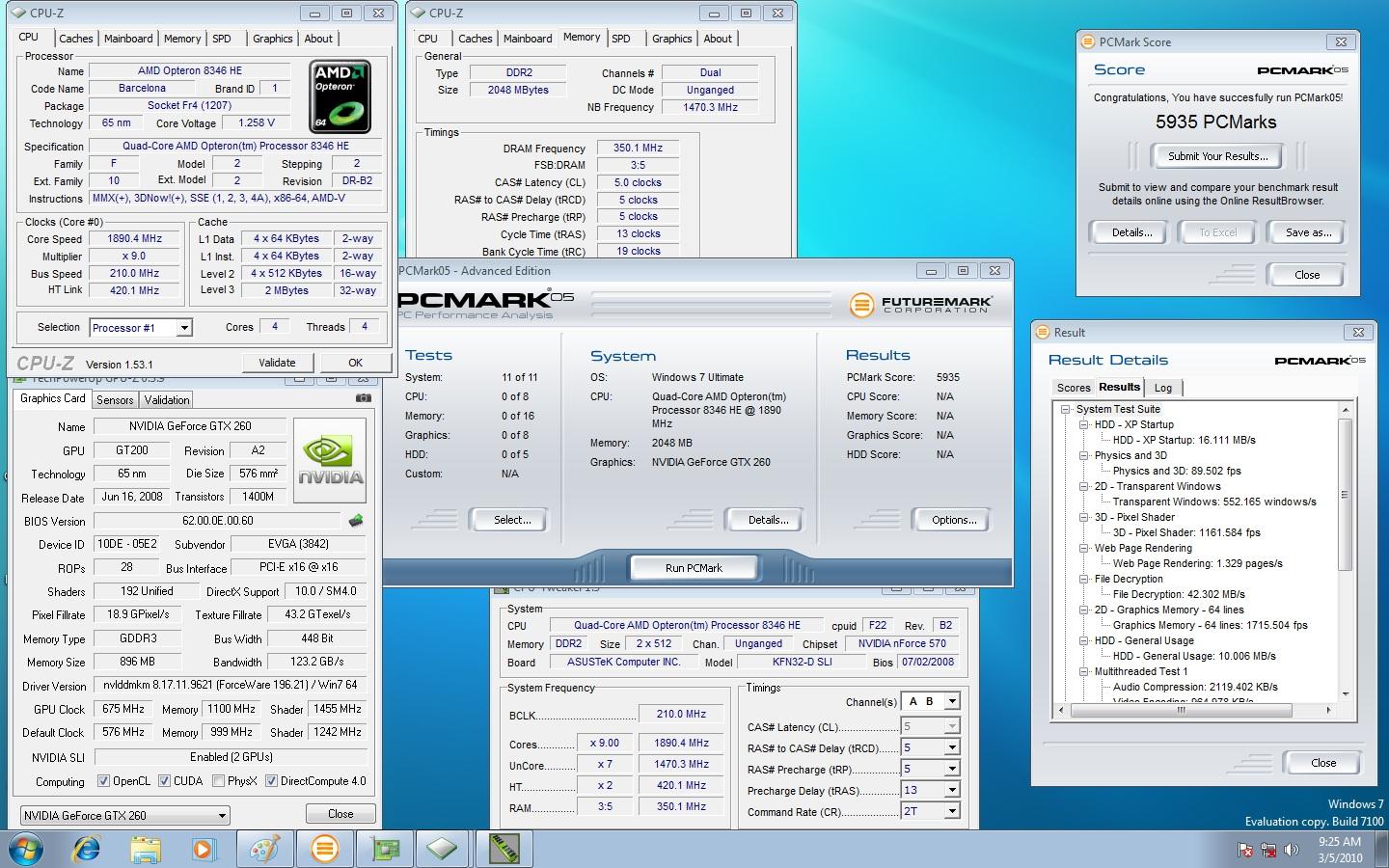Click Select... under Tests in PCMark05

coord(512,520)
